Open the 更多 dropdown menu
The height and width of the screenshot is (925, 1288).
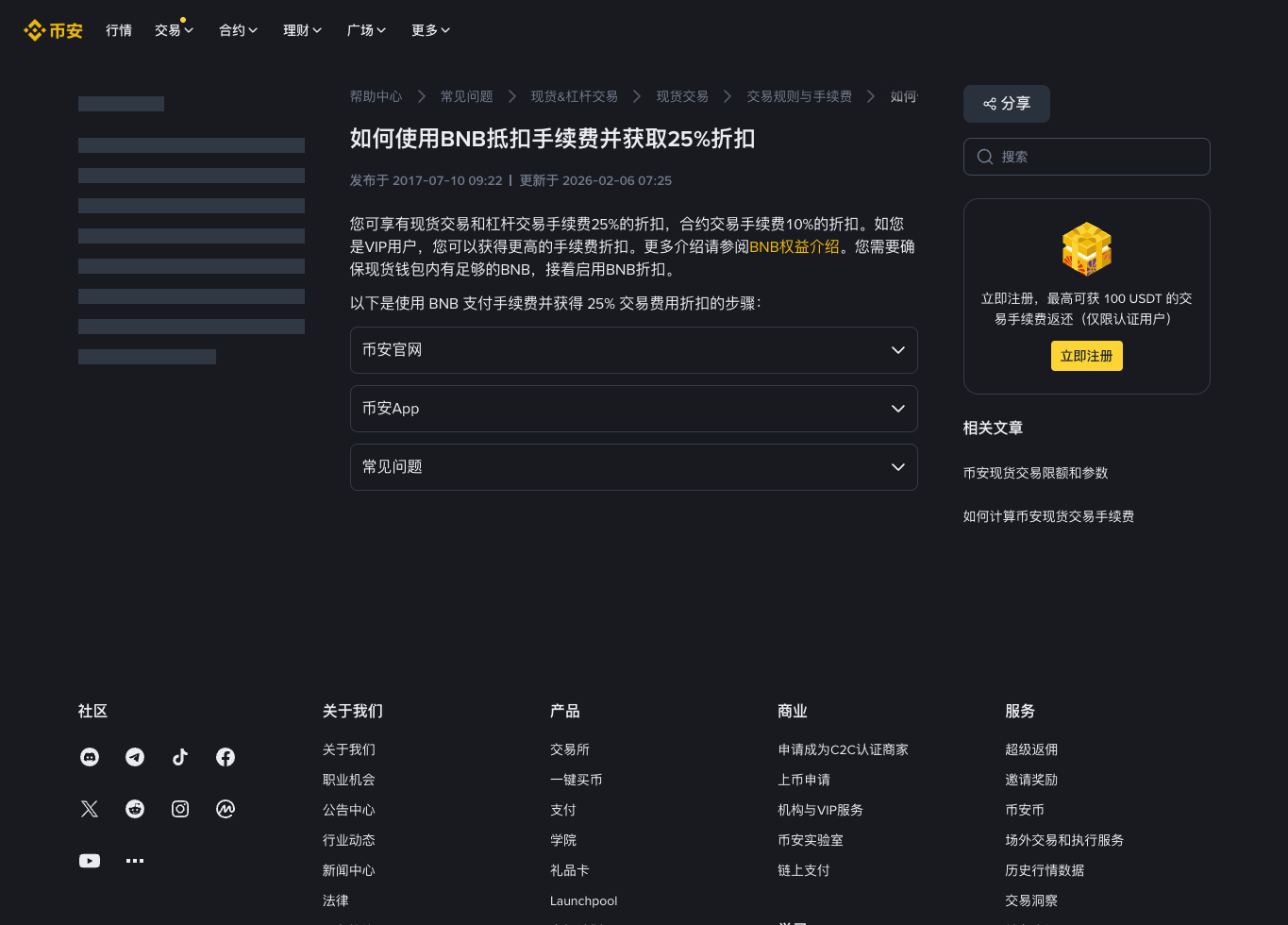pos(431,30)
